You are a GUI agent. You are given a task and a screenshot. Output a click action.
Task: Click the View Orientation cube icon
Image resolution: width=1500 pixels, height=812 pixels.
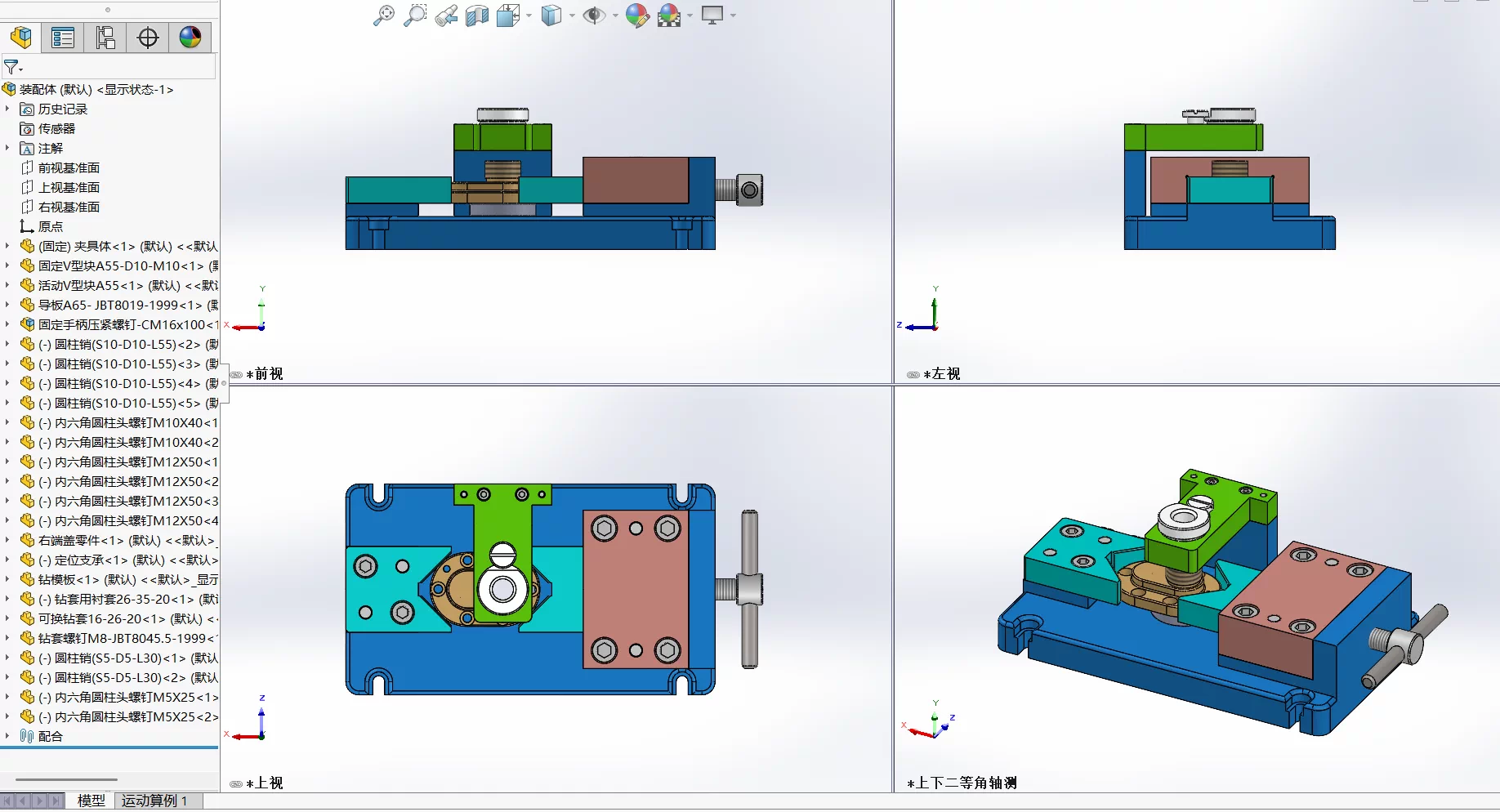508,16
